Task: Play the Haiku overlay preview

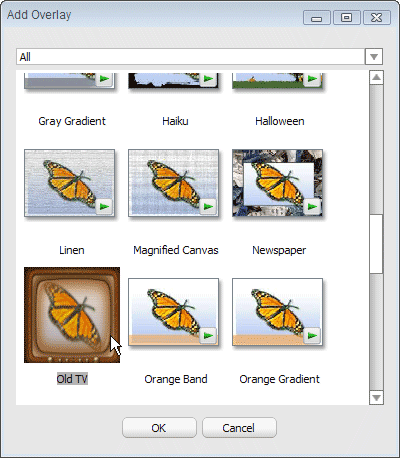Action: point(208,79)
